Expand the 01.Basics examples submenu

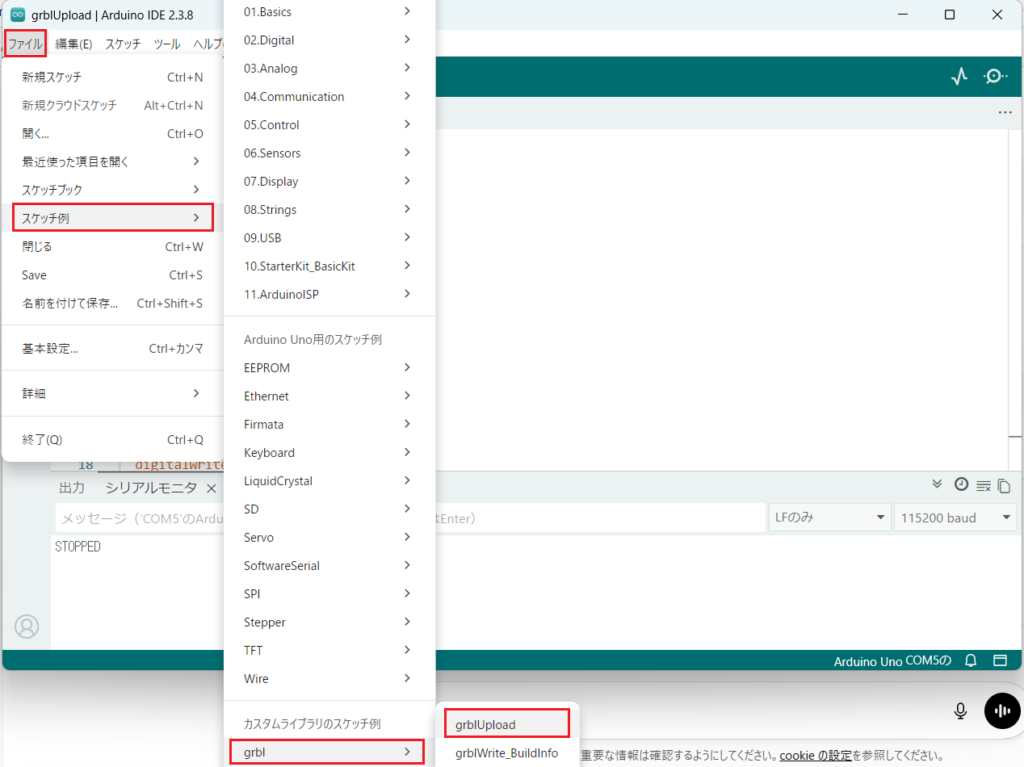(326, 11)
